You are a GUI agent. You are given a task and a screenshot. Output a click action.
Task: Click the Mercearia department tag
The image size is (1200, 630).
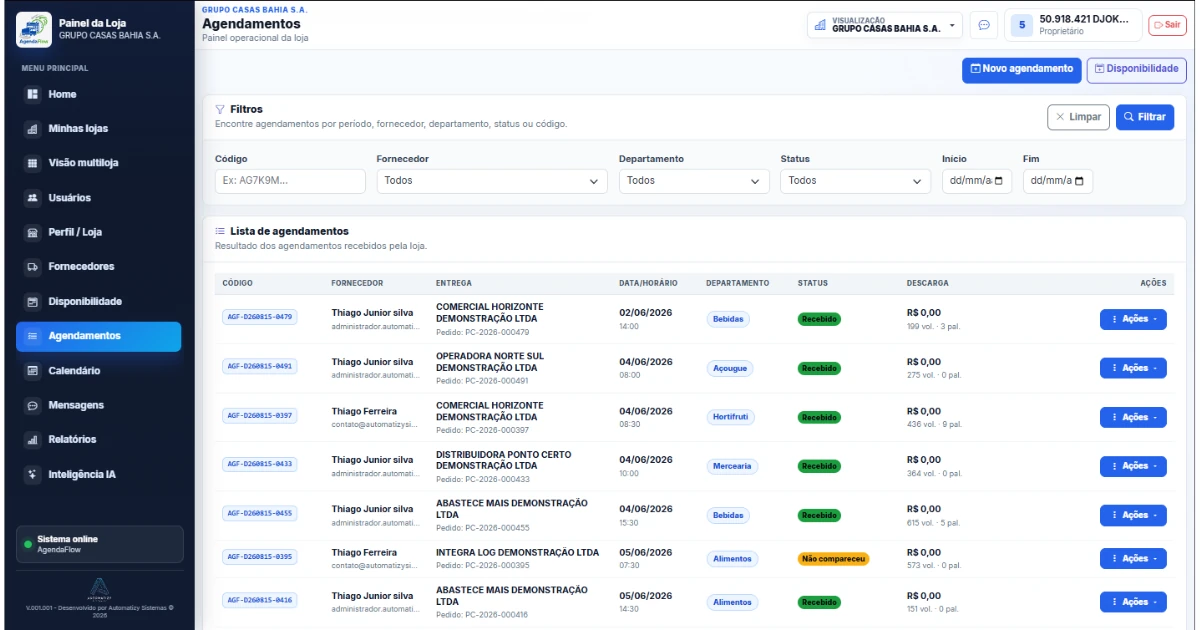(x=732, y=466)
